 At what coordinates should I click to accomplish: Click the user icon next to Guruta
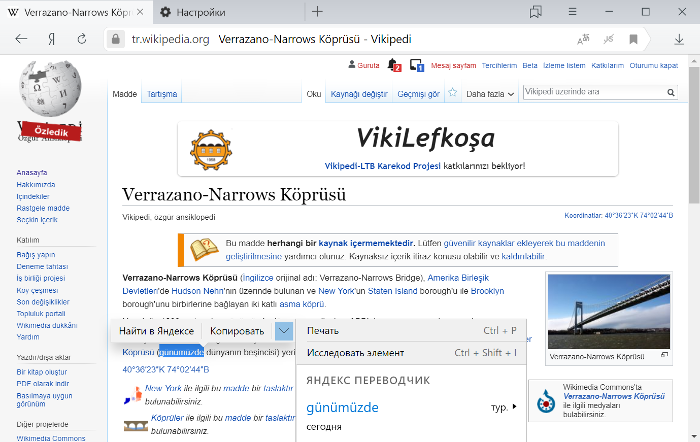pos(352,65)
